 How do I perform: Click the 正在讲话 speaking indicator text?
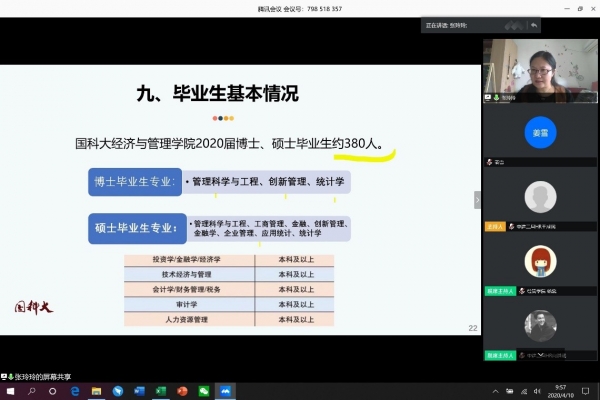pos(447,26)
